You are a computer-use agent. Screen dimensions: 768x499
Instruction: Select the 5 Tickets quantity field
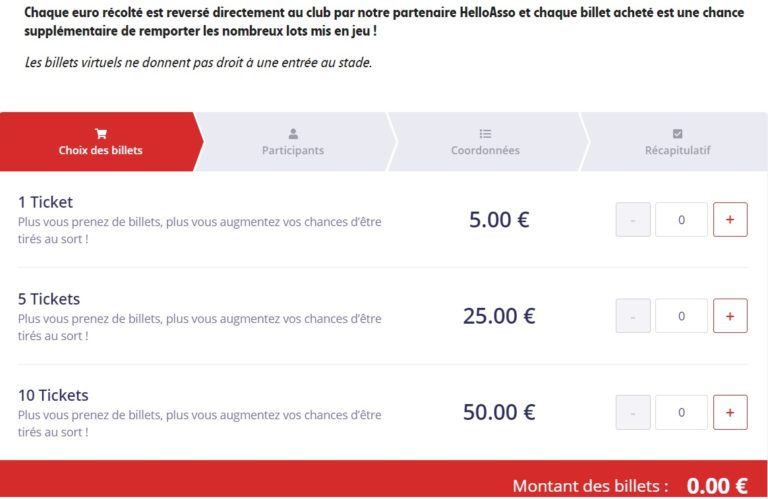pyautogui.click(x=681, y=316)
